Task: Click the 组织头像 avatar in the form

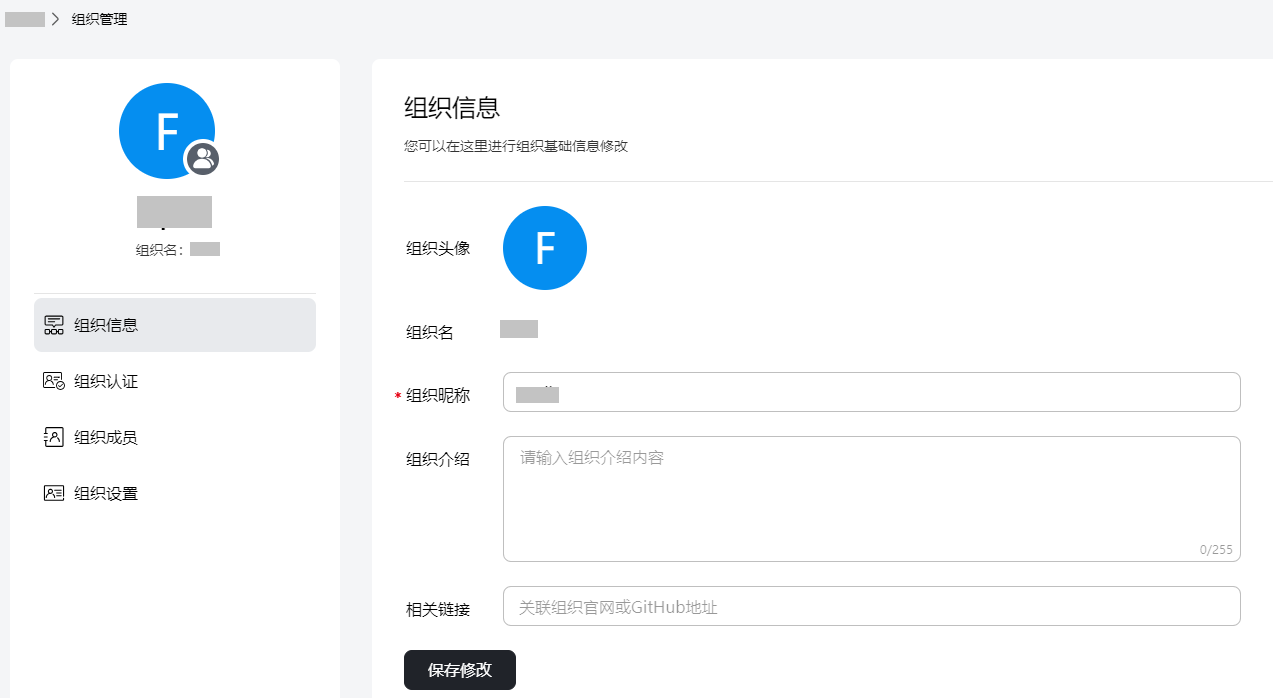Action: pos(545,247)
